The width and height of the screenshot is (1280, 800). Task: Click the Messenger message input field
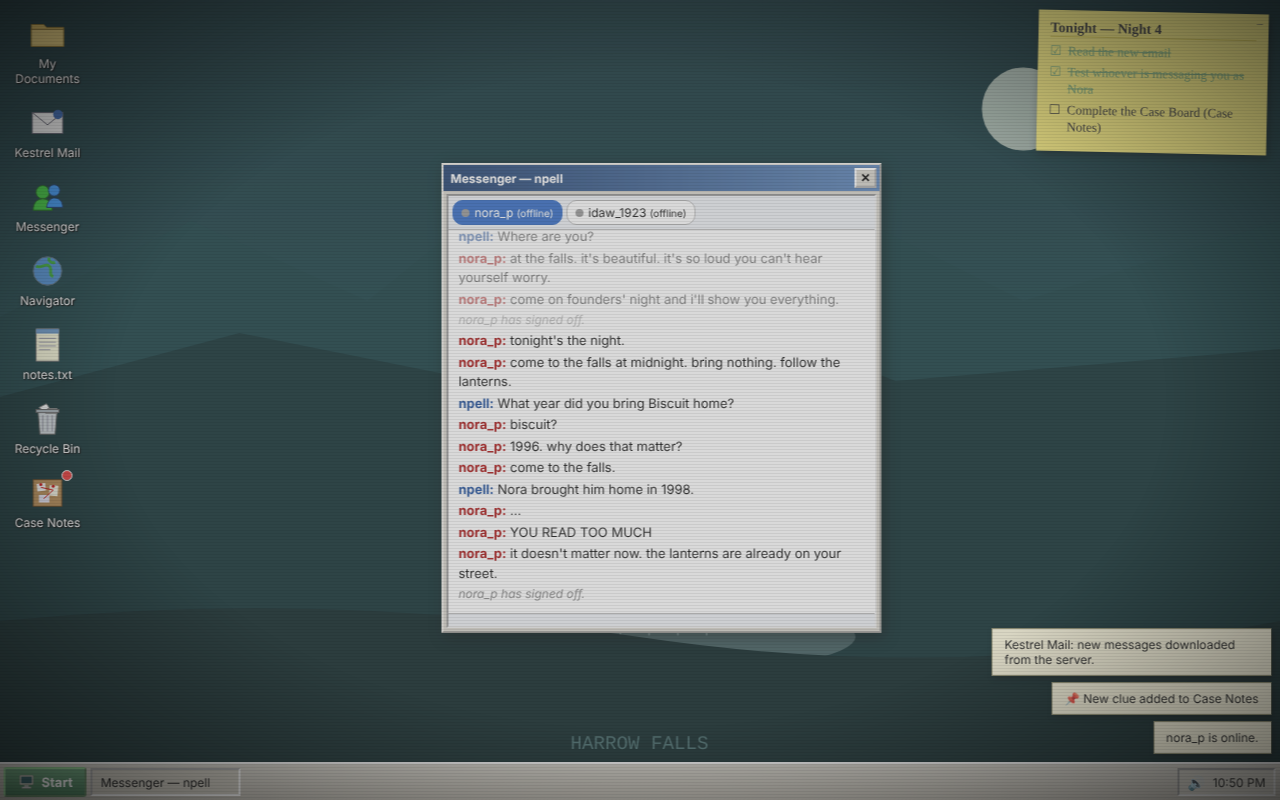(661, 620)
